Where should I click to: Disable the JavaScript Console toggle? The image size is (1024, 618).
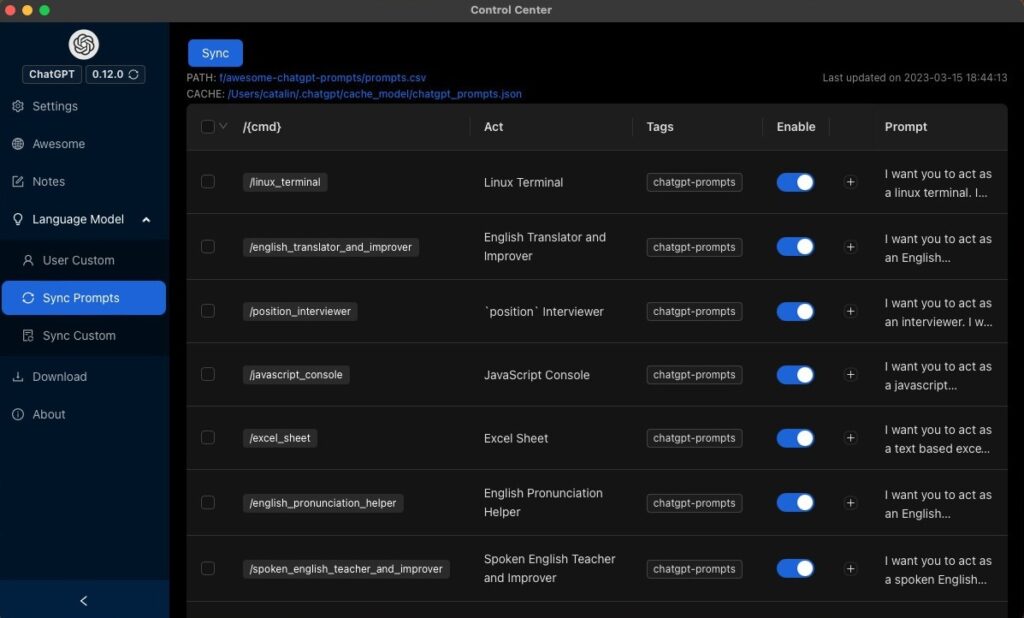(x=795, y=375)
